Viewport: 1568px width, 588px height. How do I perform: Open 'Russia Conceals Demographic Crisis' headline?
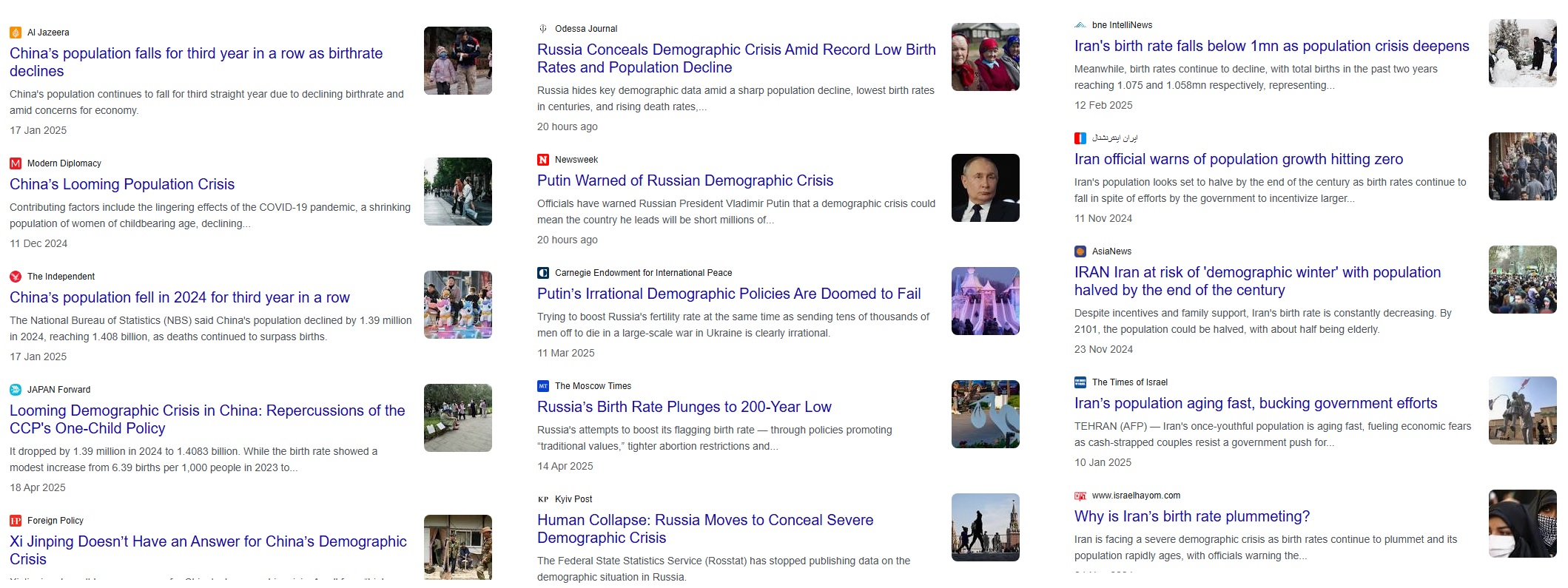pos(736,58)
